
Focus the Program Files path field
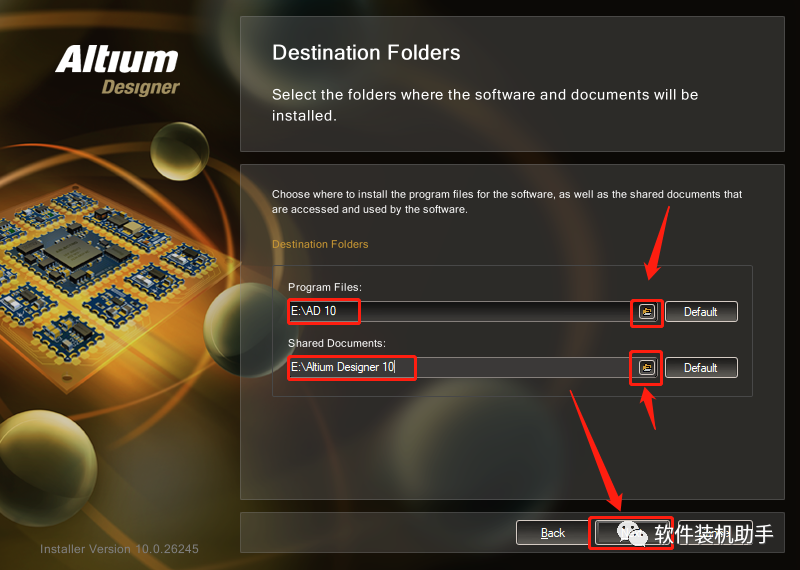(460, 311)
